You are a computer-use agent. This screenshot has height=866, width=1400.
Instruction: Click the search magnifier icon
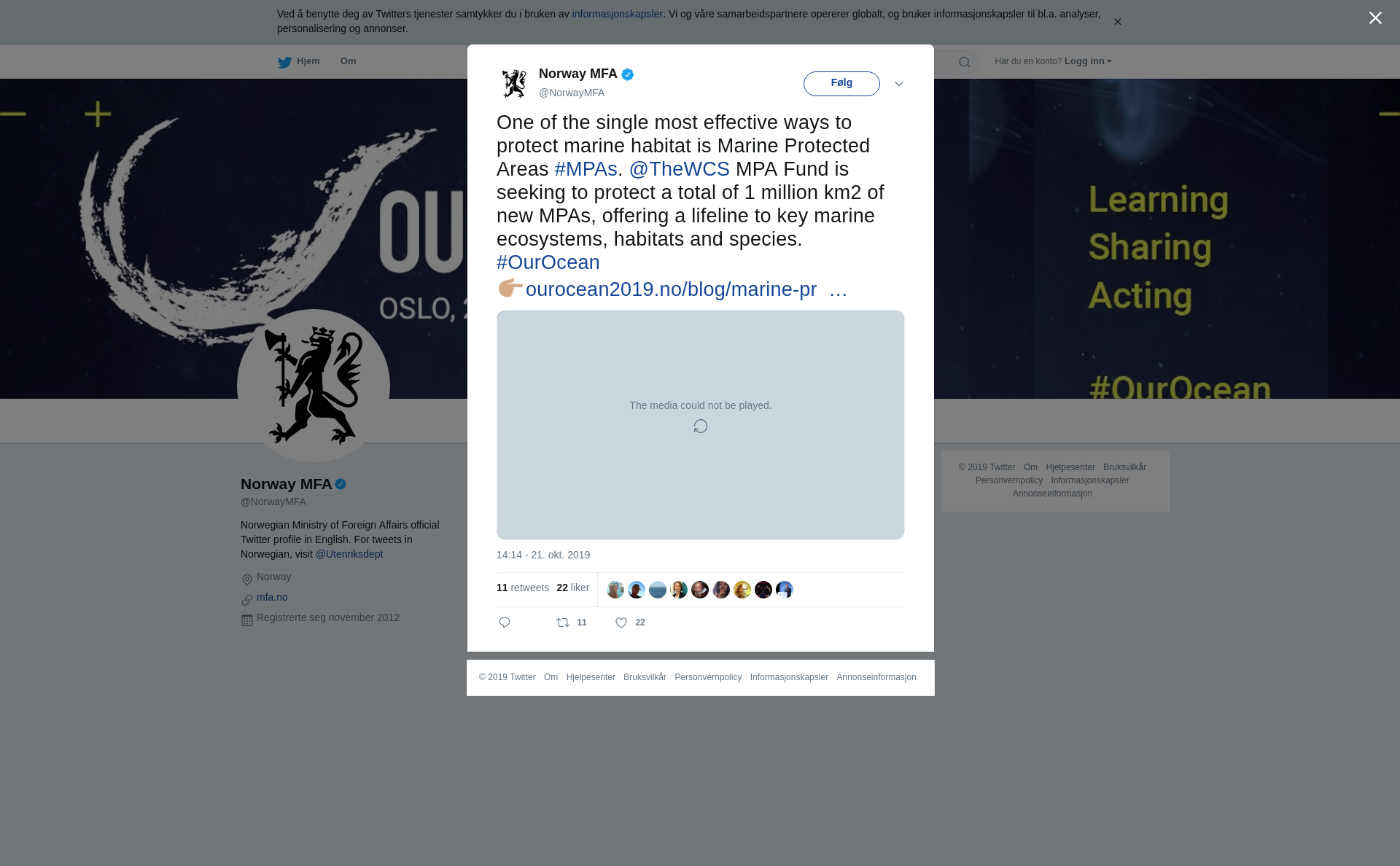point(965,62)
